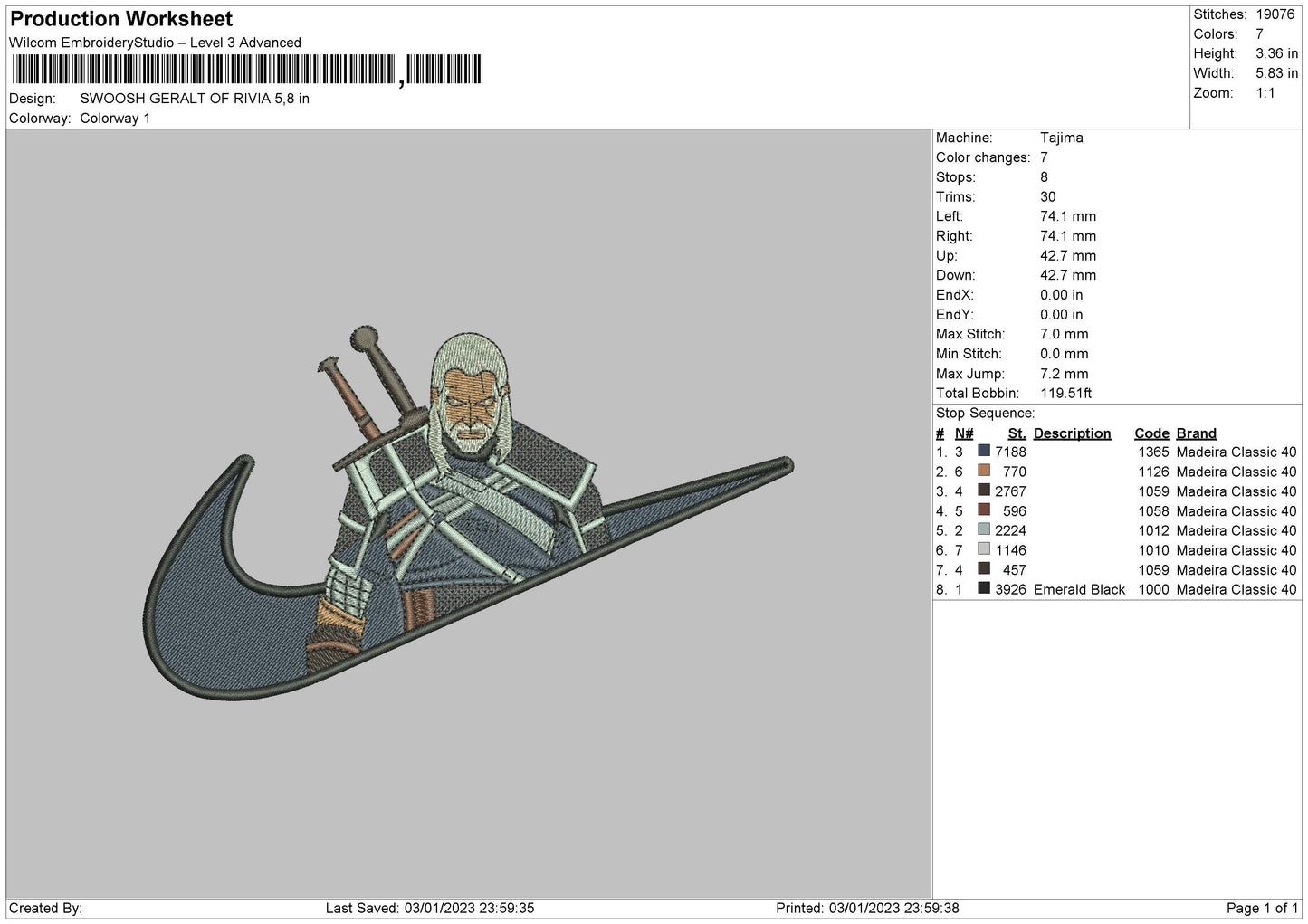Image resolution: width=1308 pixels, height=924 pixels.
Task: Select the grey-blue swatch with code 1012
Action: click(x=984, y=530)
